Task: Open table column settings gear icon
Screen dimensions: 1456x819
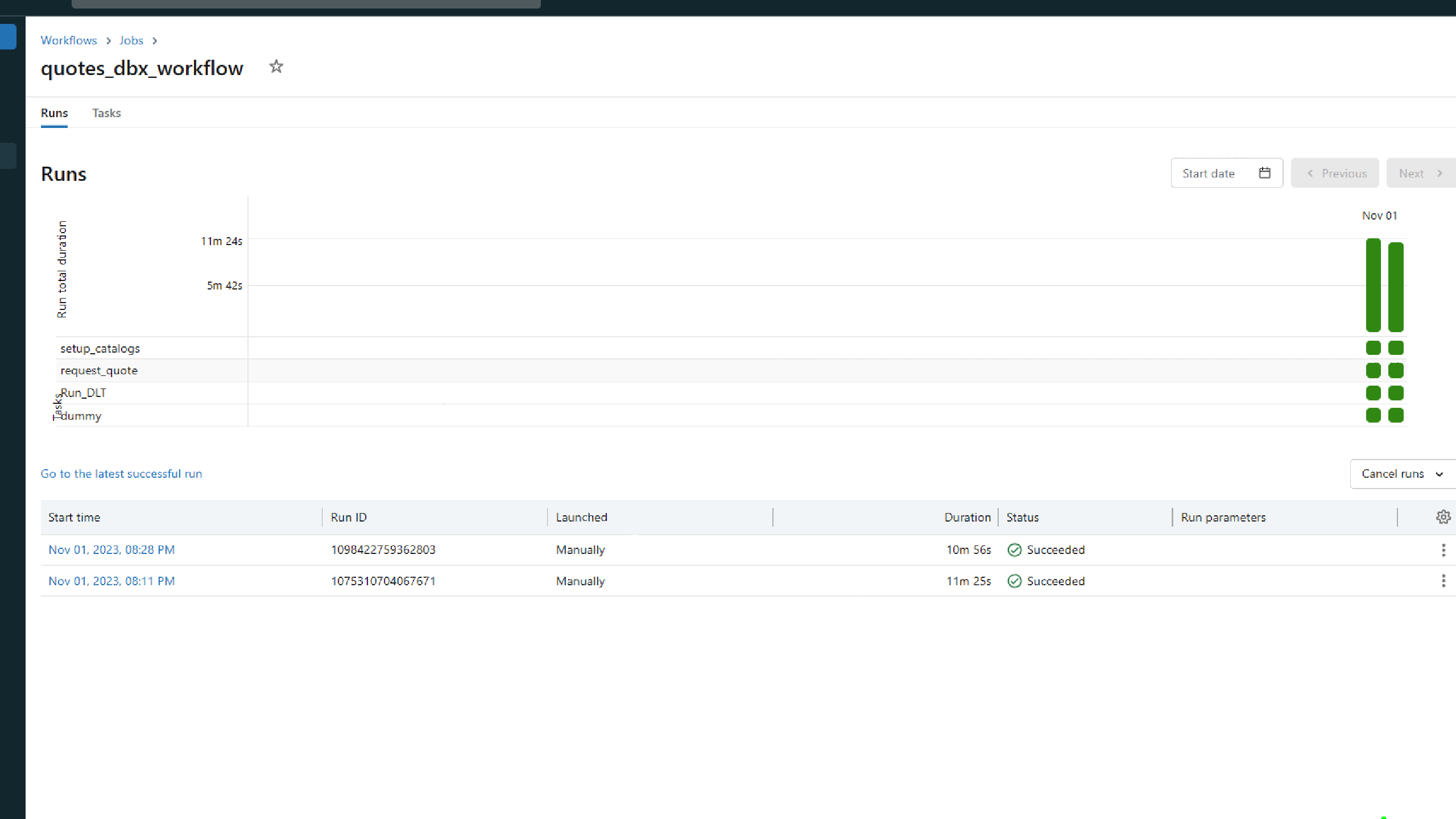Action: point(1443,517)
